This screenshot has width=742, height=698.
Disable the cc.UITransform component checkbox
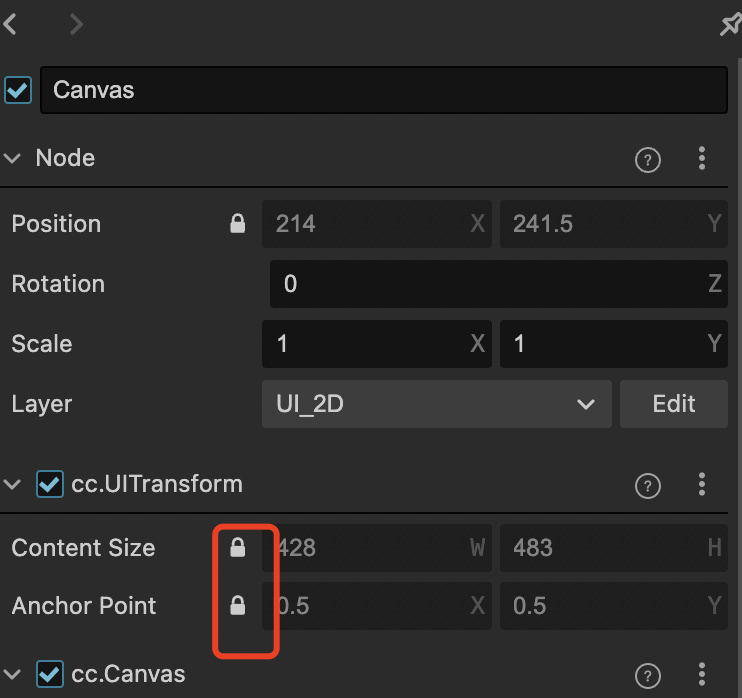pyautogui.click(x=50, y=485)
